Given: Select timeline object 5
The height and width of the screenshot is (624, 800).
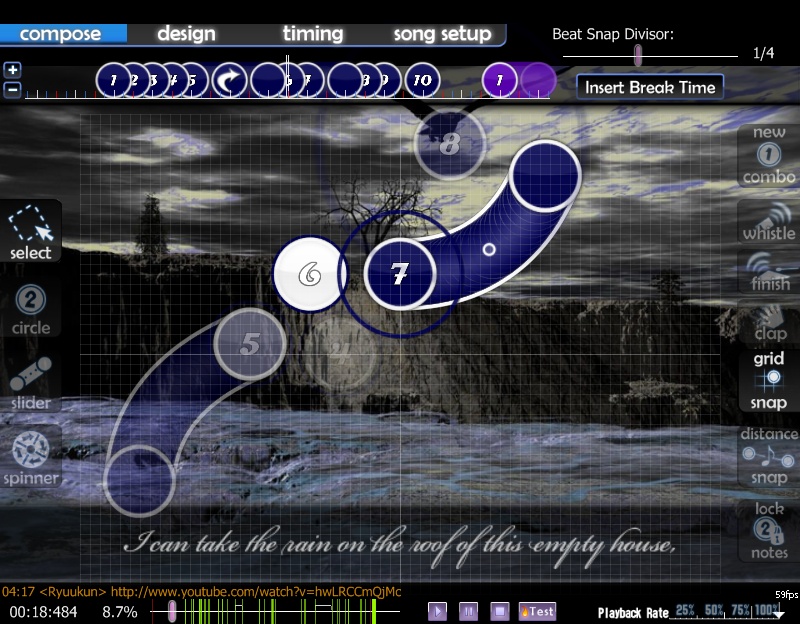Looking at the screenshot, I should coord(193,80).
